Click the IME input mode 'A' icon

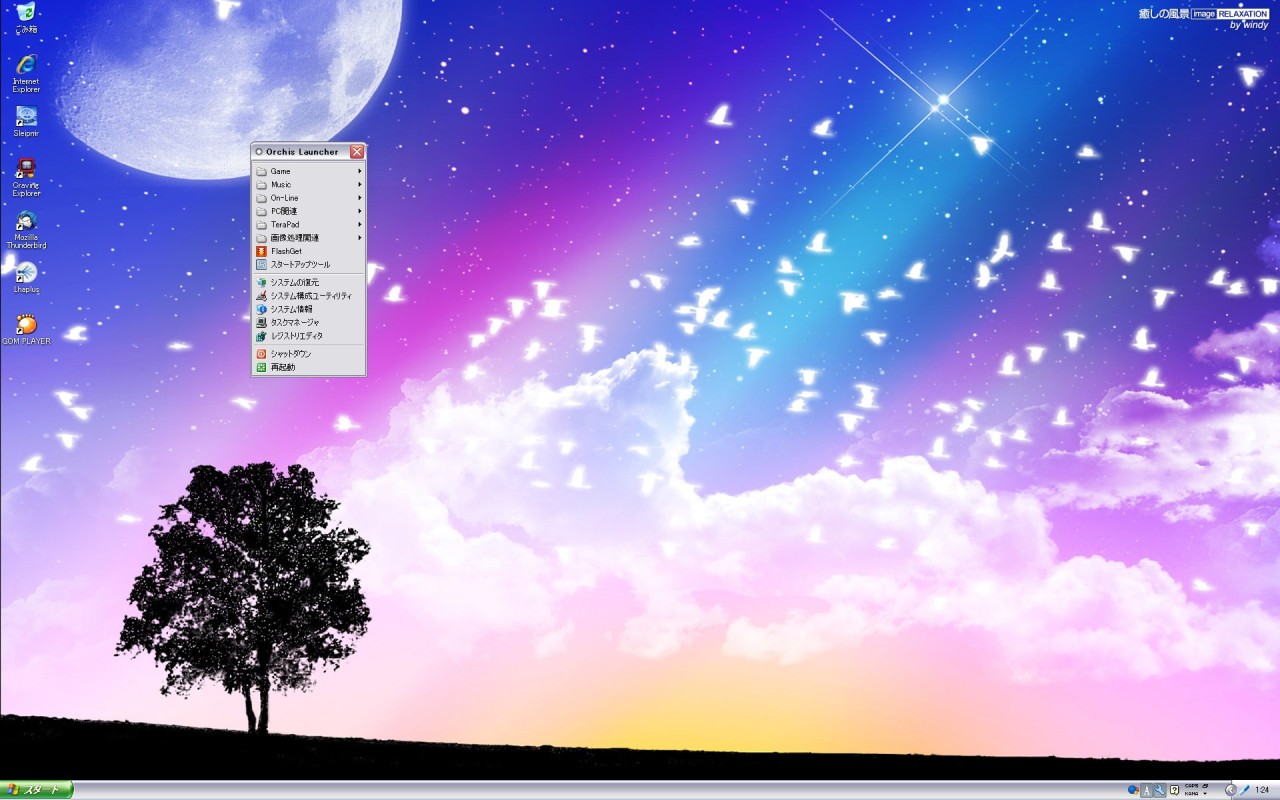point(1146,790)
